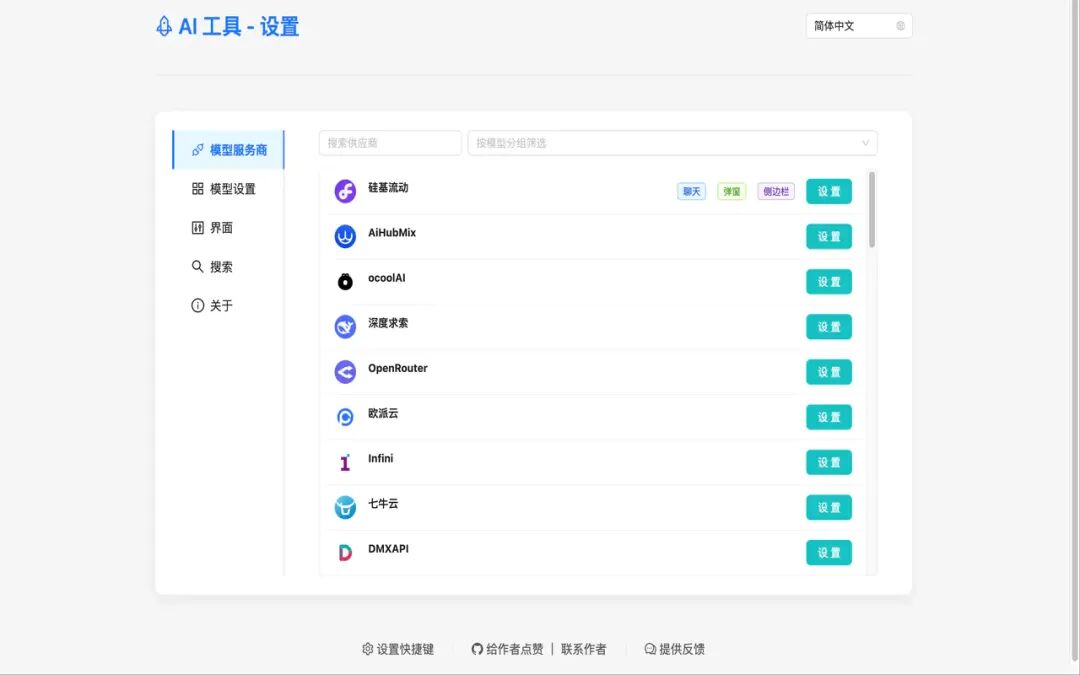The image size is (1080, 675).
Task: Click the 欧派云 provider logo
Action: click(x=345, y=417)
